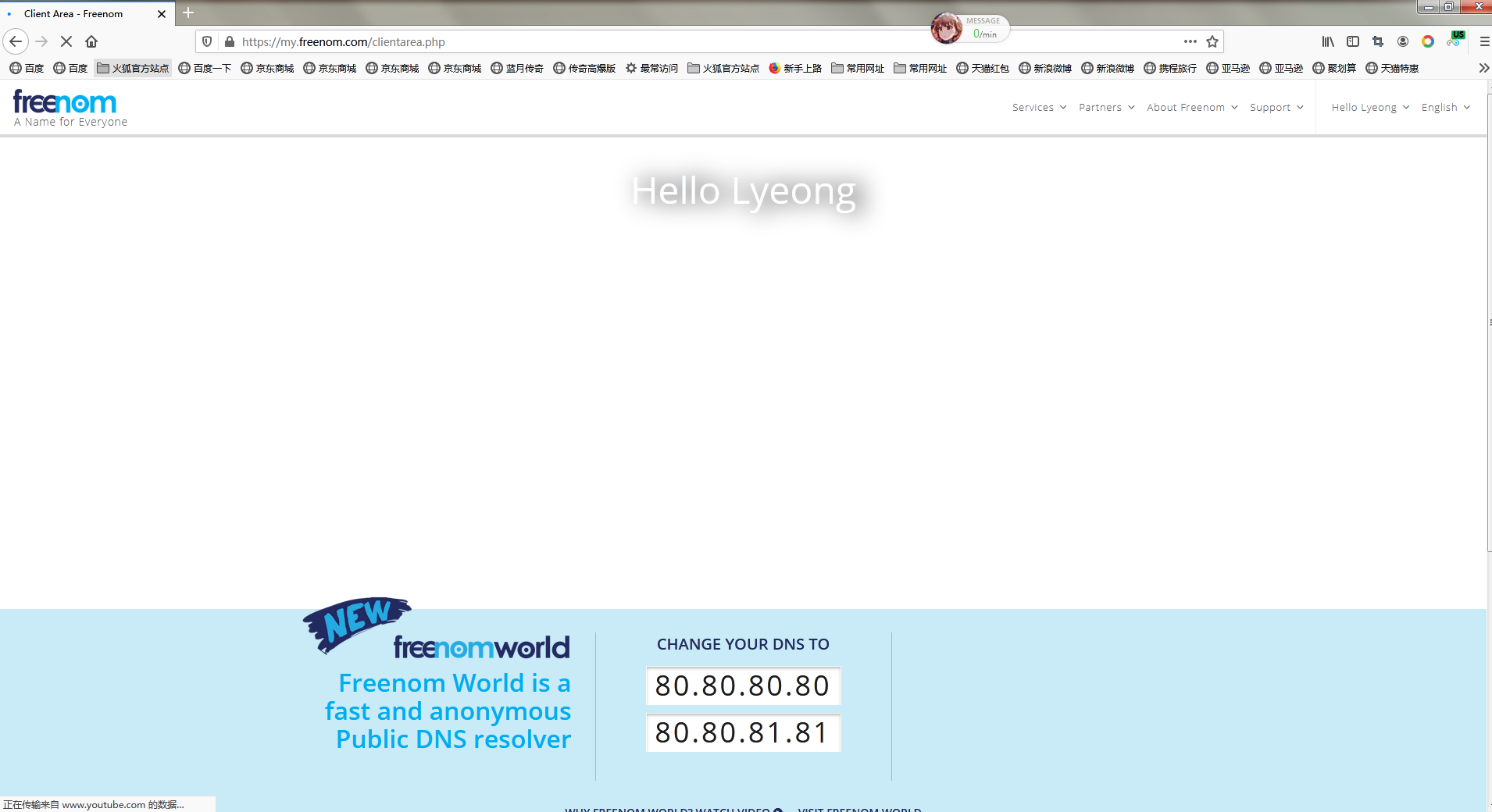Click the colorful ring extension icon
The width and height of the screenshot is (1492, 812).
1428,41
